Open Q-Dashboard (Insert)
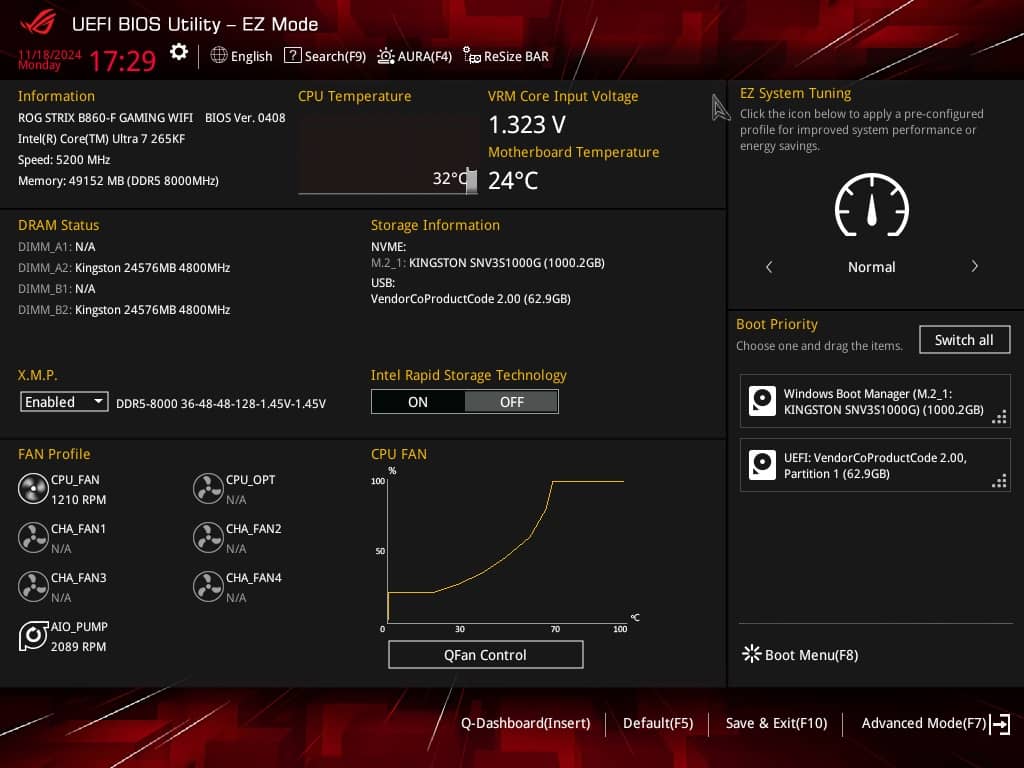Screen dimensions: 1024x768 (526, 723)
